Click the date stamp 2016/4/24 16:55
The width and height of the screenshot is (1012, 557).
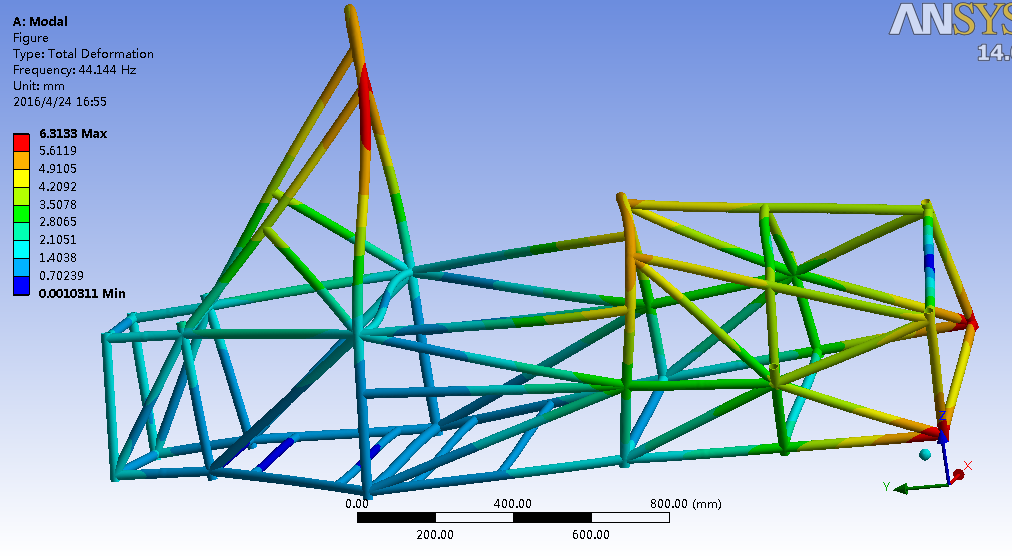coord(59,102)
